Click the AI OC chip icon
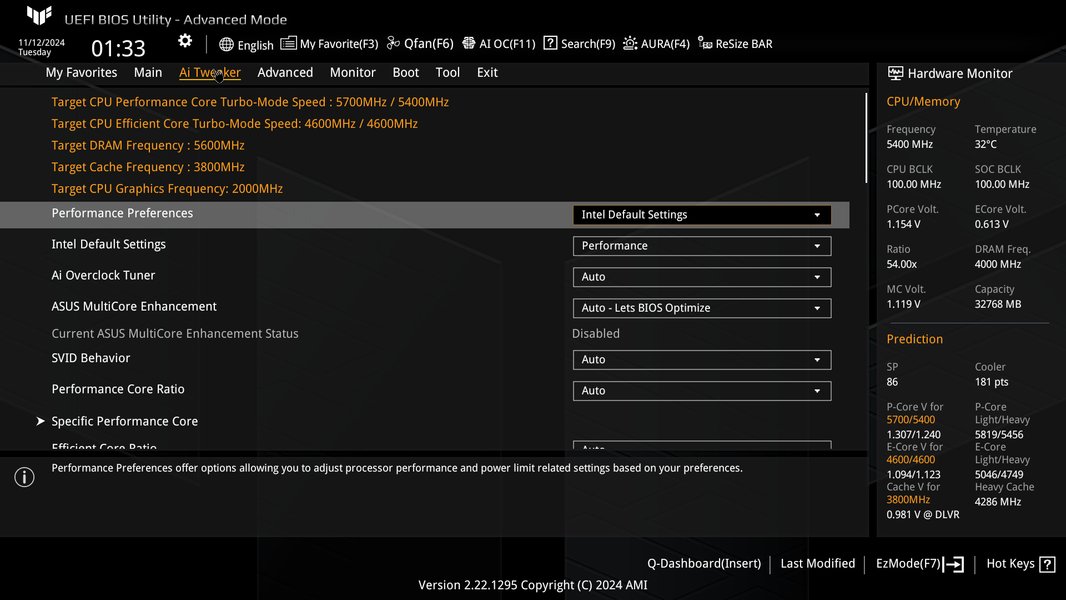The width and height of the screenshot is (1066, 600). click(468, 43)
